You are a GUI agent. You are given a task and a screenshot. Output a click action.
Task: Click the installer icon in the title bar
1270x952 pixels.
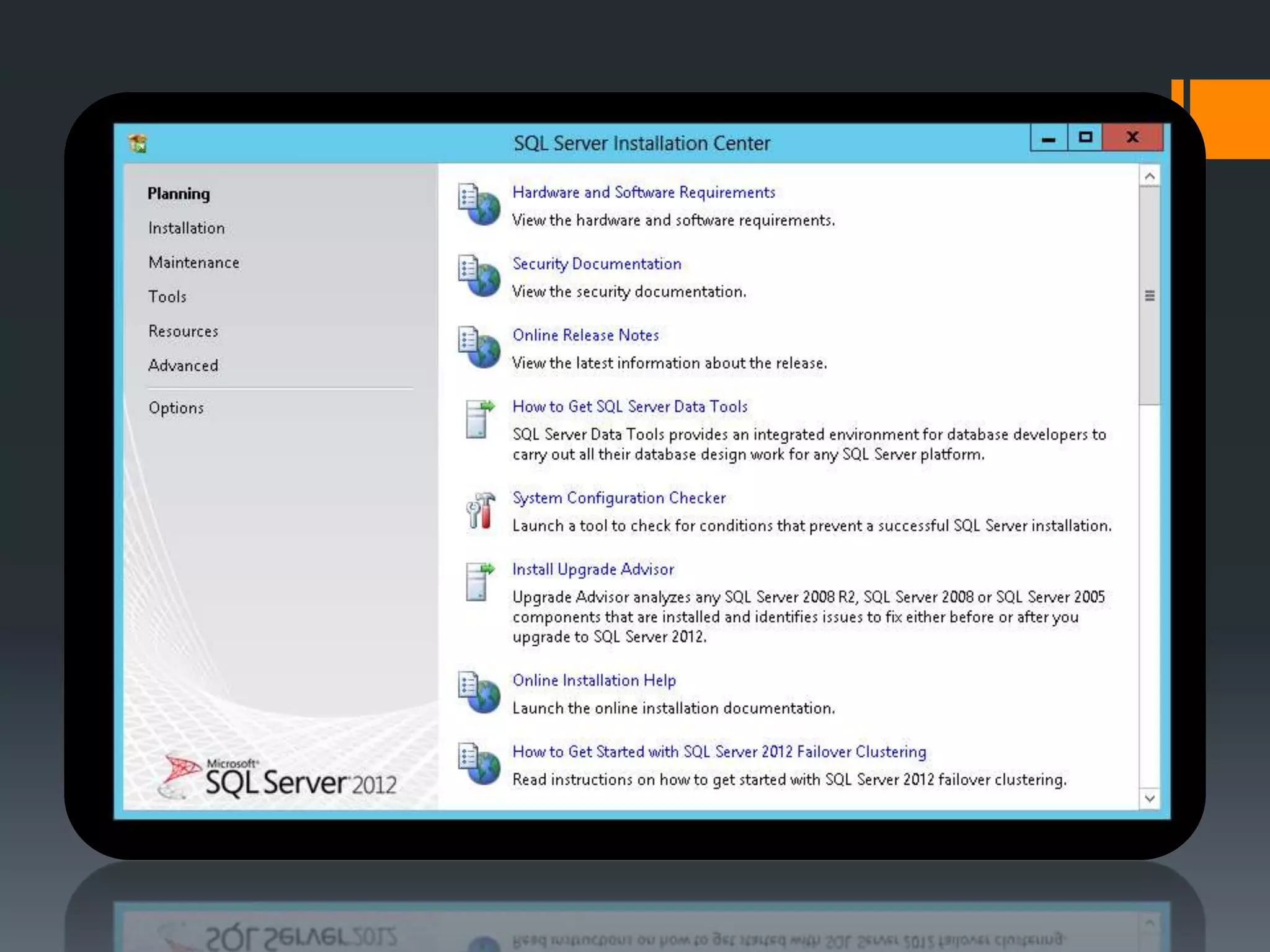[x=138, y=143]
